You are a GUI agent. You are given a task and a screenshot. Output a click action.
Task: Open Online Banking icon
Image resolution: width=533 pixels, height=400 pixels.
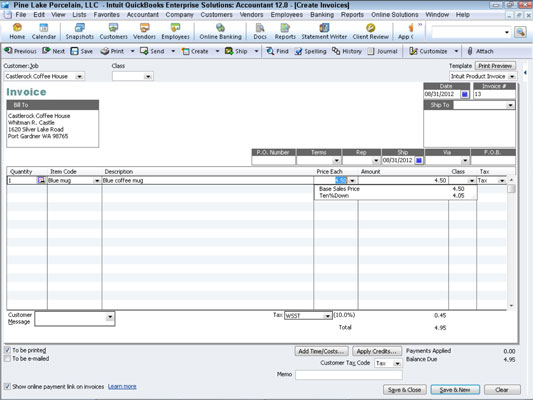[x=220, y=28]
